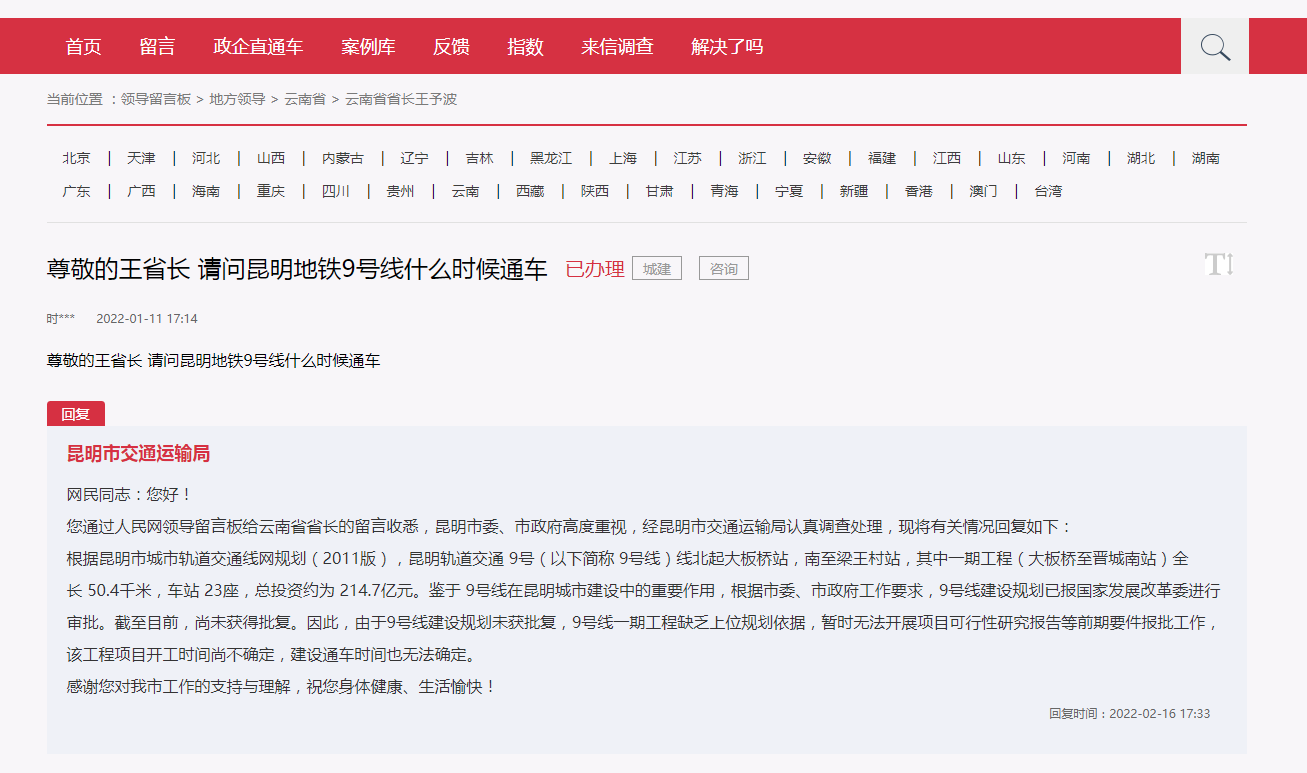
Task: Open the 案例库 navigation item
Action: coord(368,47)
